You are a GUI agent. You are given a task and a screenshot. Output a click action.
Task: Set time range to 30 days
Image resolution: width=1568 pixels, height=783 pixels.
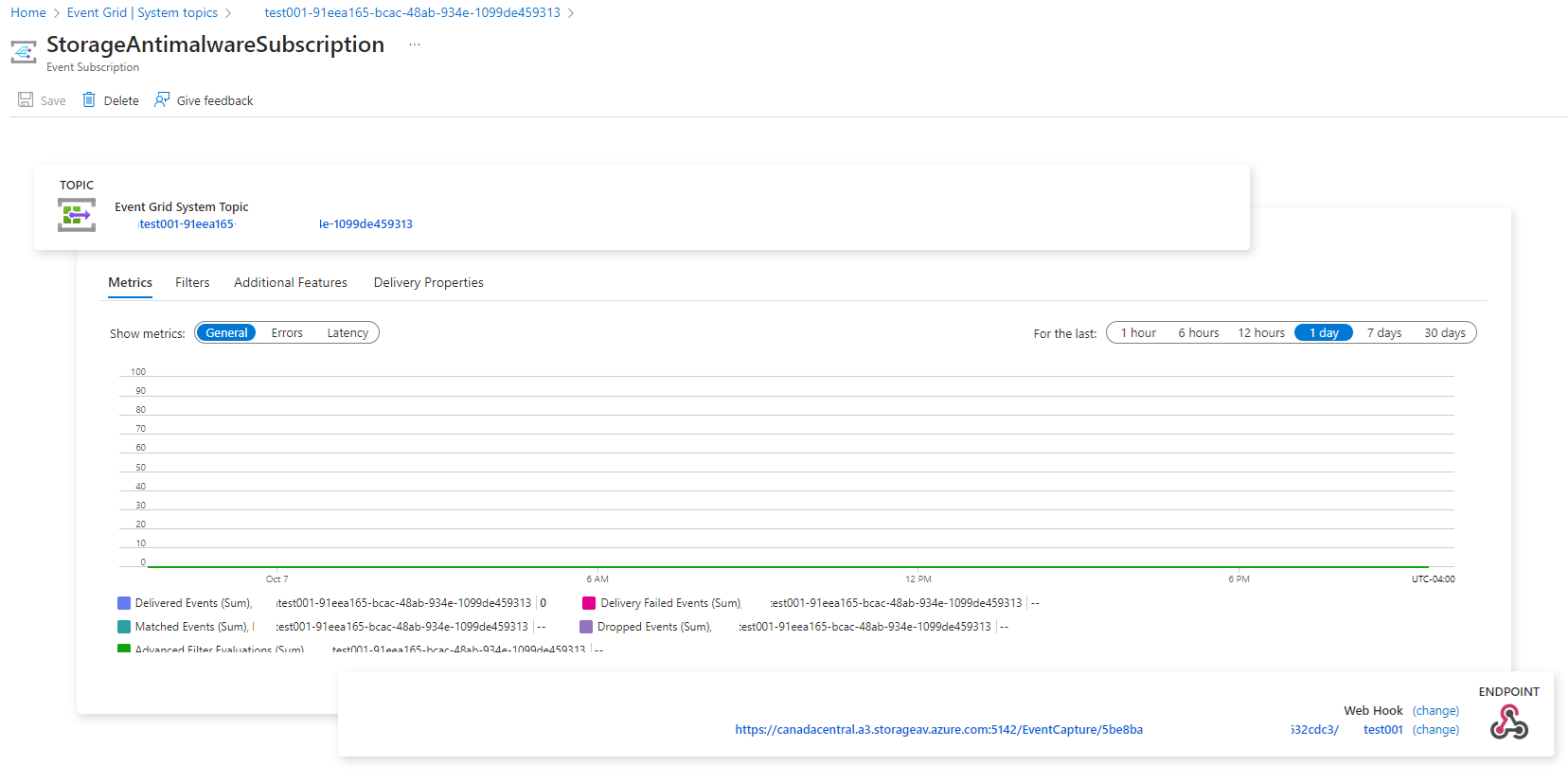click(1445, 333)
